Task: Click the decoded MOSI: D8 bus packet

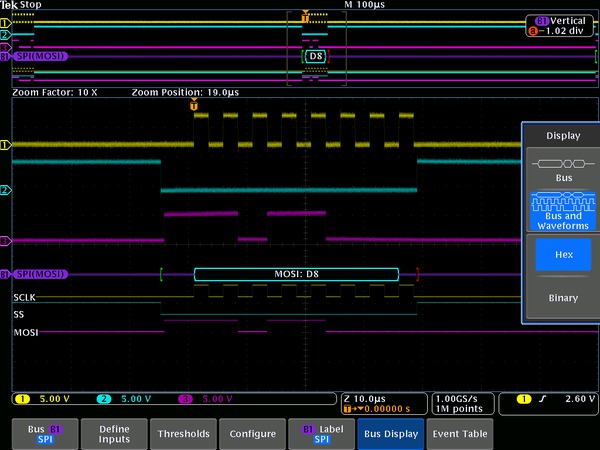Action: coord(296,274)
